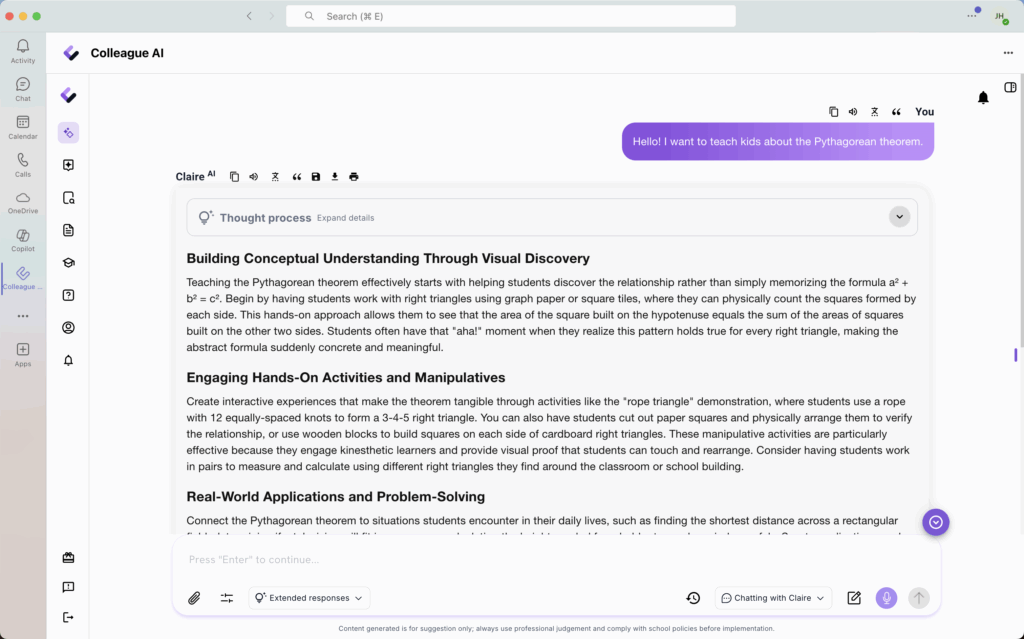Open the sign-out icon in sidebar
The height and width of the screenshot is (639, 1024).
click(x=68, y=617)
